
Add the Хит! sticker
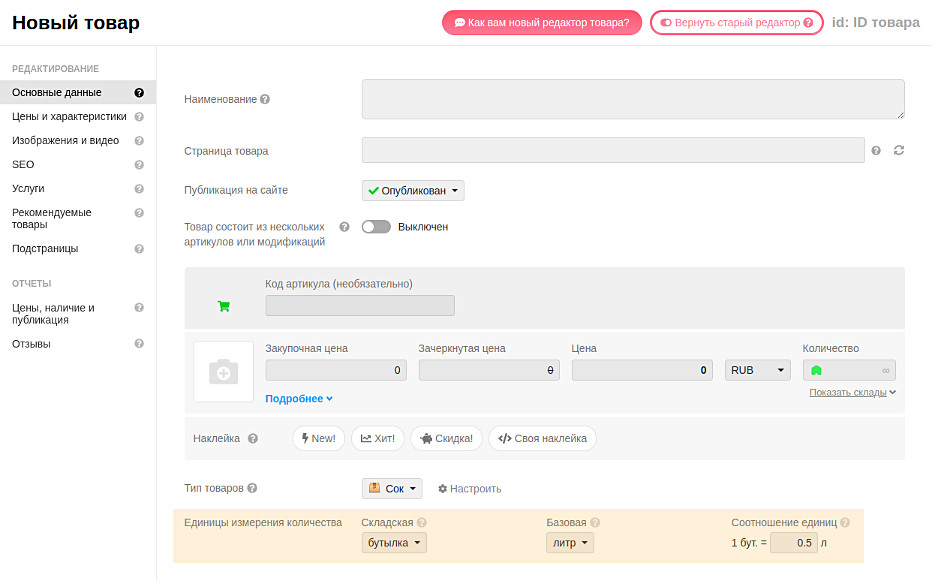[378, 438]
